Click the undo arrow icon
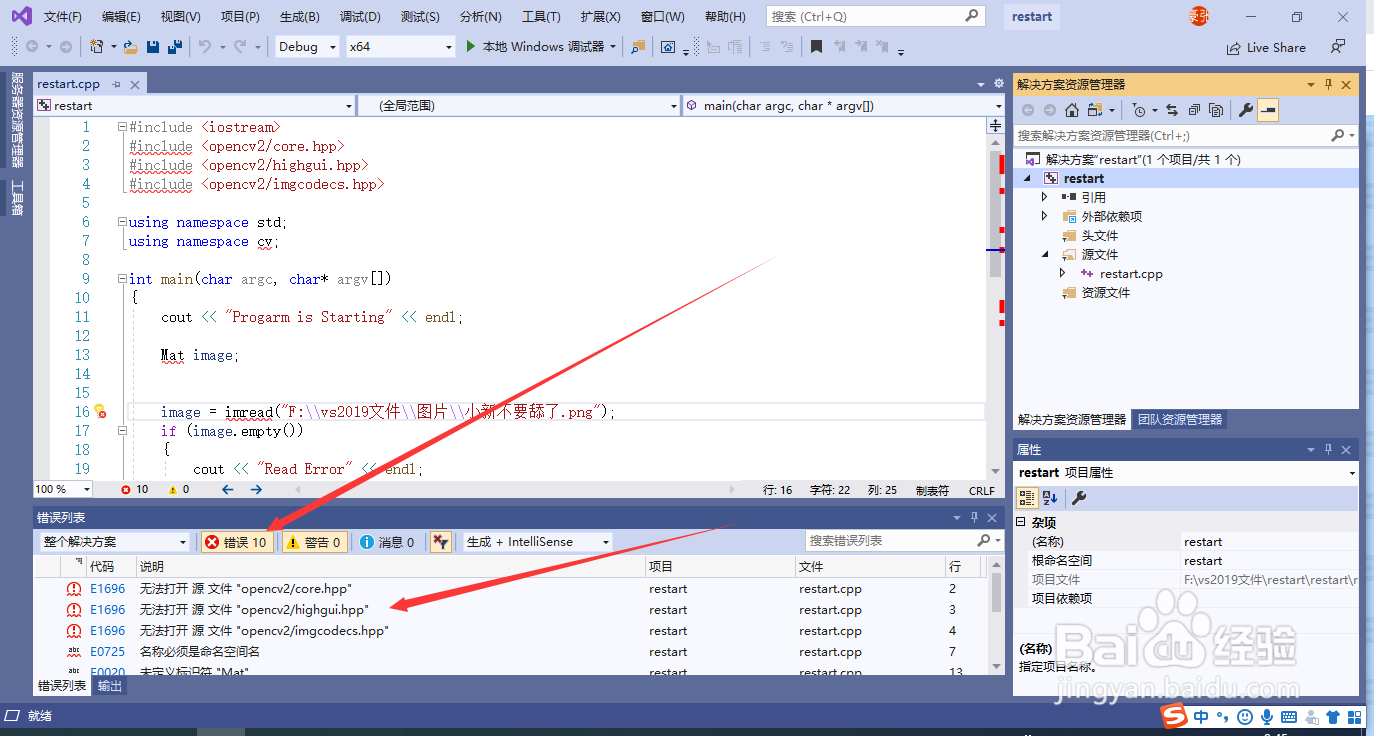The height and width of the screenshot is (736, 1374). [205, 46]
